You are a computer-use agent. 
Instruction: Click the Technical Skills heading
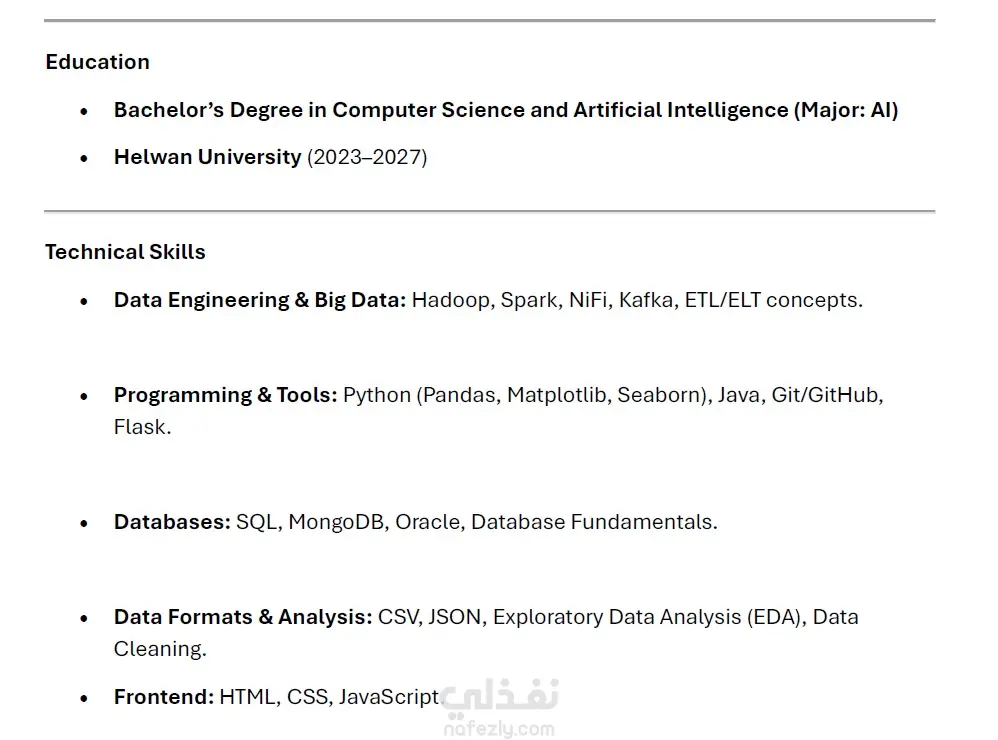pos(125,252)
